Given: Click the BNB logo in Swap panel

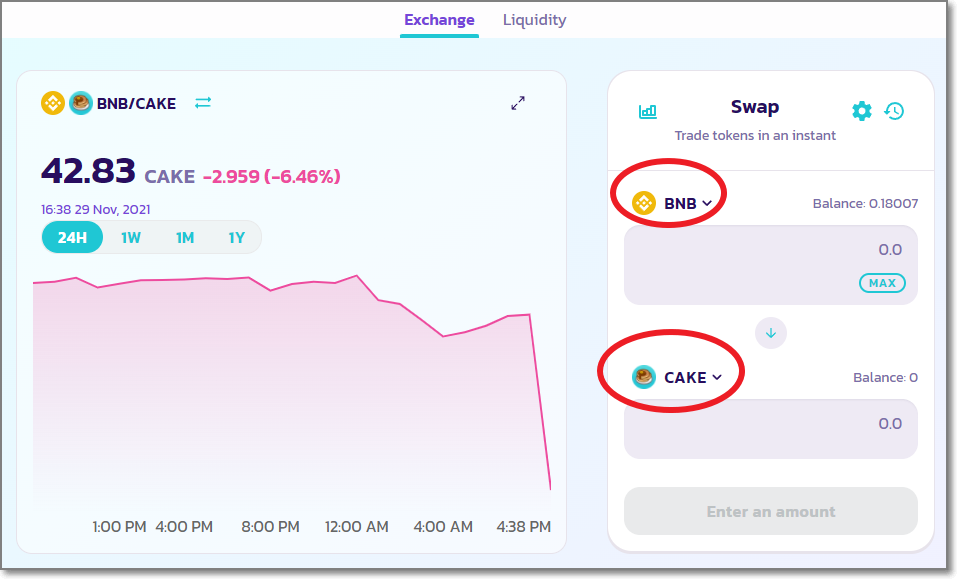Looking at the screenshot, I should click(644, 203).
